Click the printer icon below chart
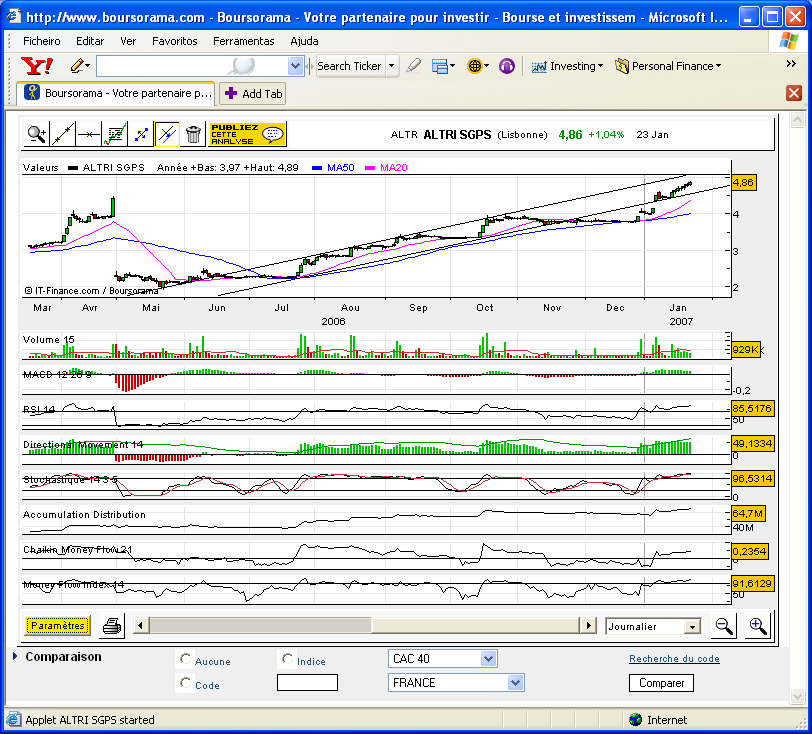 coord(112,626)
